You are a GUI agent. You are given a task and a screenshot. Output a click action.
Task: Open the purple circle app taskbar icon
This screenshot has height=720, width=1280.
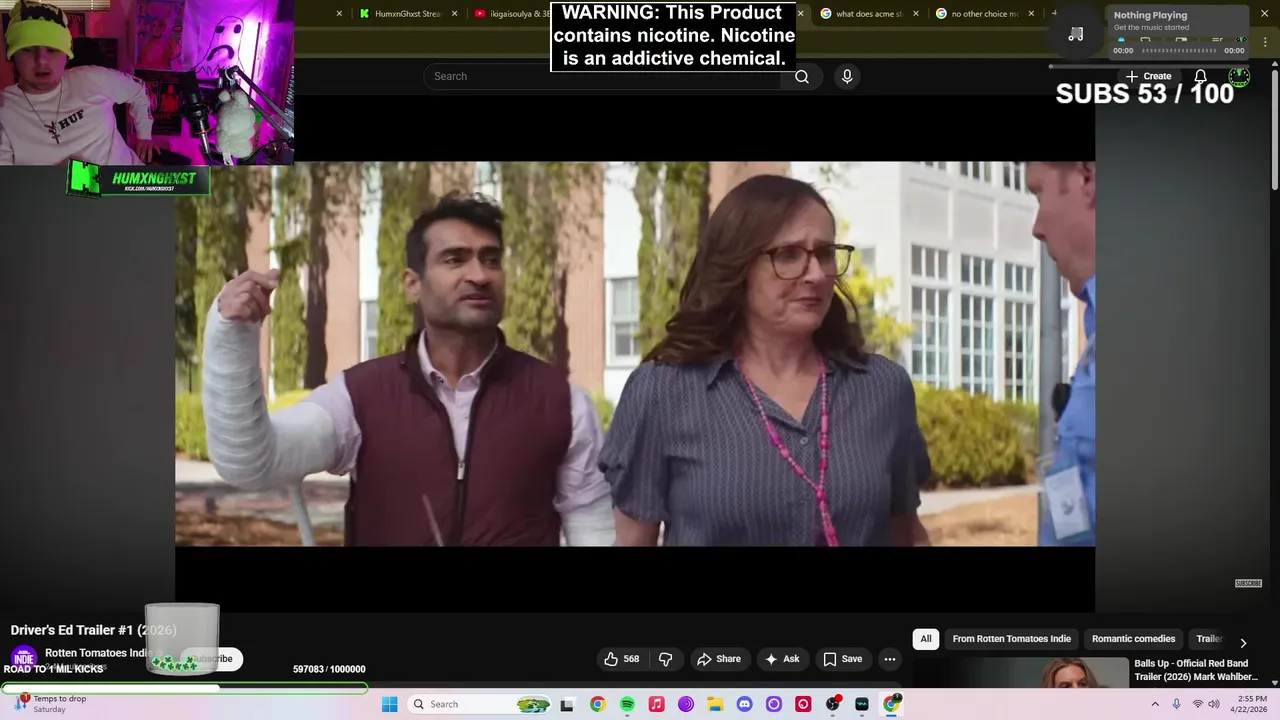[774, 704]
